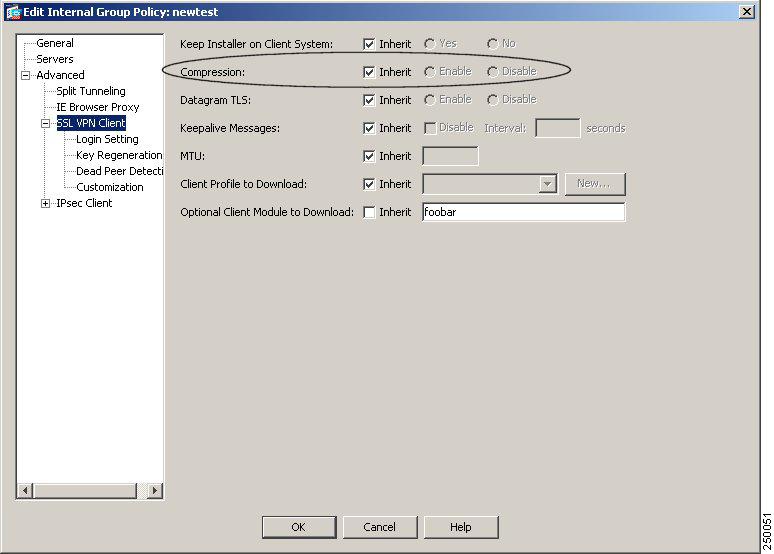Screen dimensions: 774x554
Task: Enable Inherit for Optional Client Module to Download
Action: (x=369, y=212)
